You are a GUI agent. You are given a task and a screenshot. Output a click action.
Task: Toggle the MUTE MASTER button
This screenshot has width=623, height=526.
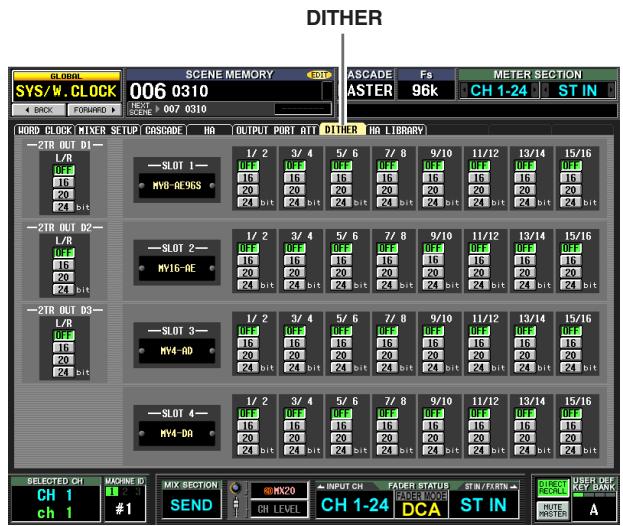click(552, 510)
